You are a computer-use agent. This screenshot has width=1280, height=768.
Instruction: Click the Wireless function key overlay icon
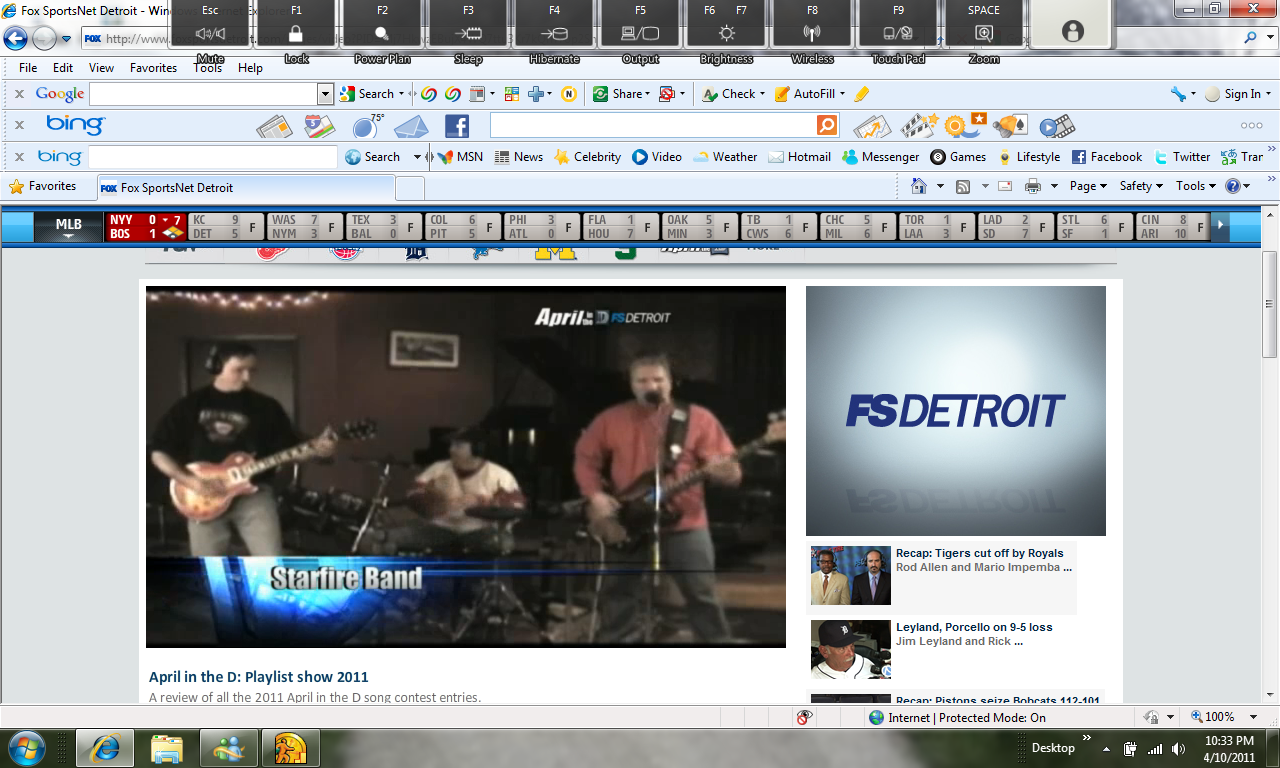pos(812,33)
